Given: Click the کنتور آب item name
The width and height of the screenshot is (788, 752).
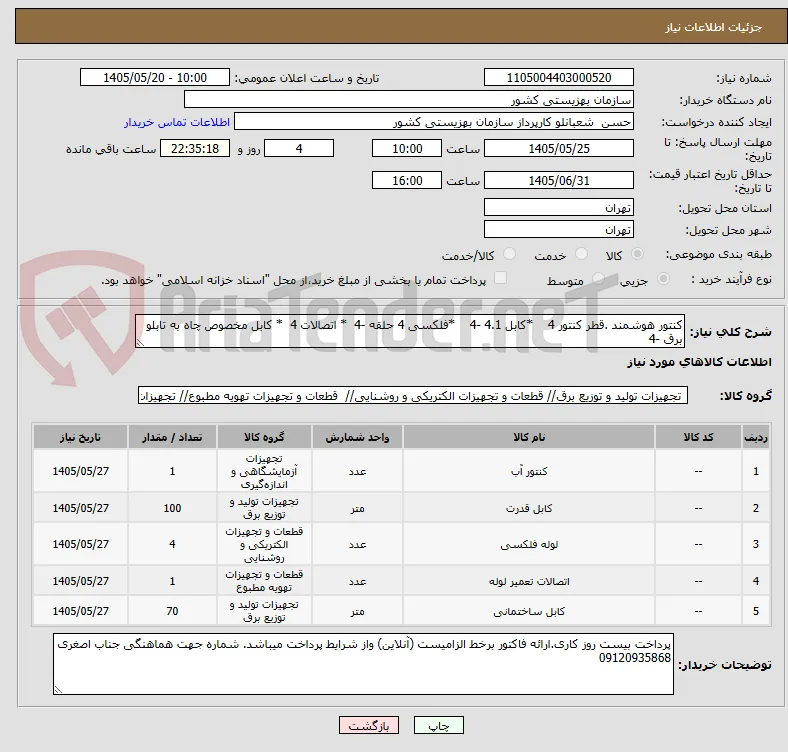Looking at the screenshot, I should 529,471.
